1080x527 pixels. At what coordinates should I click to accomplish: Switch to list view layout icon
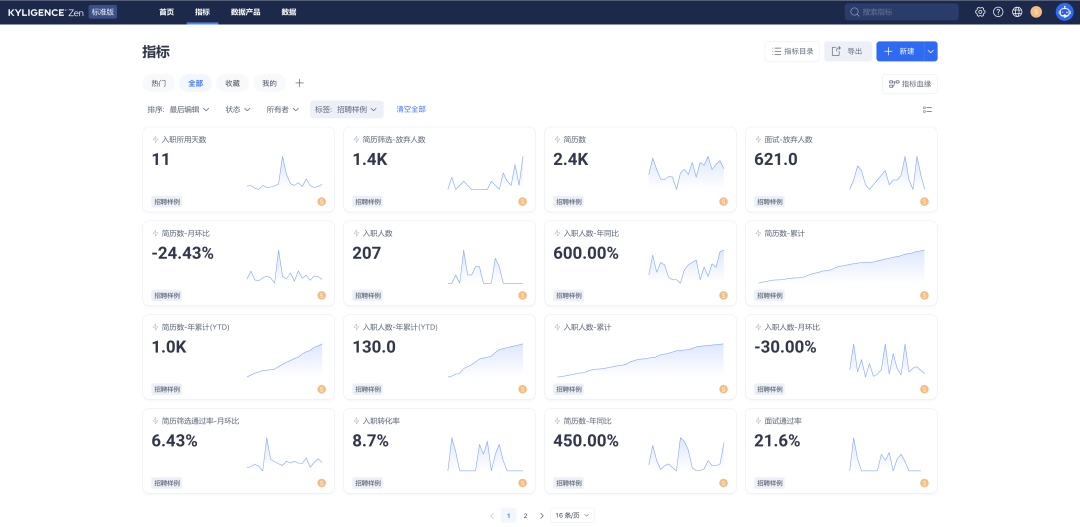[x=927, y=110]
